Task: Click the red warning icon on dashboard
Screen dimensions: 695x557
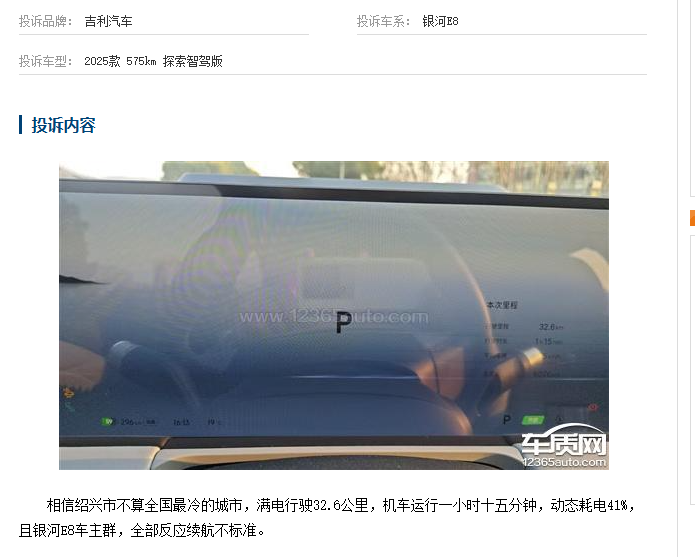Action: tap(593, 407)
